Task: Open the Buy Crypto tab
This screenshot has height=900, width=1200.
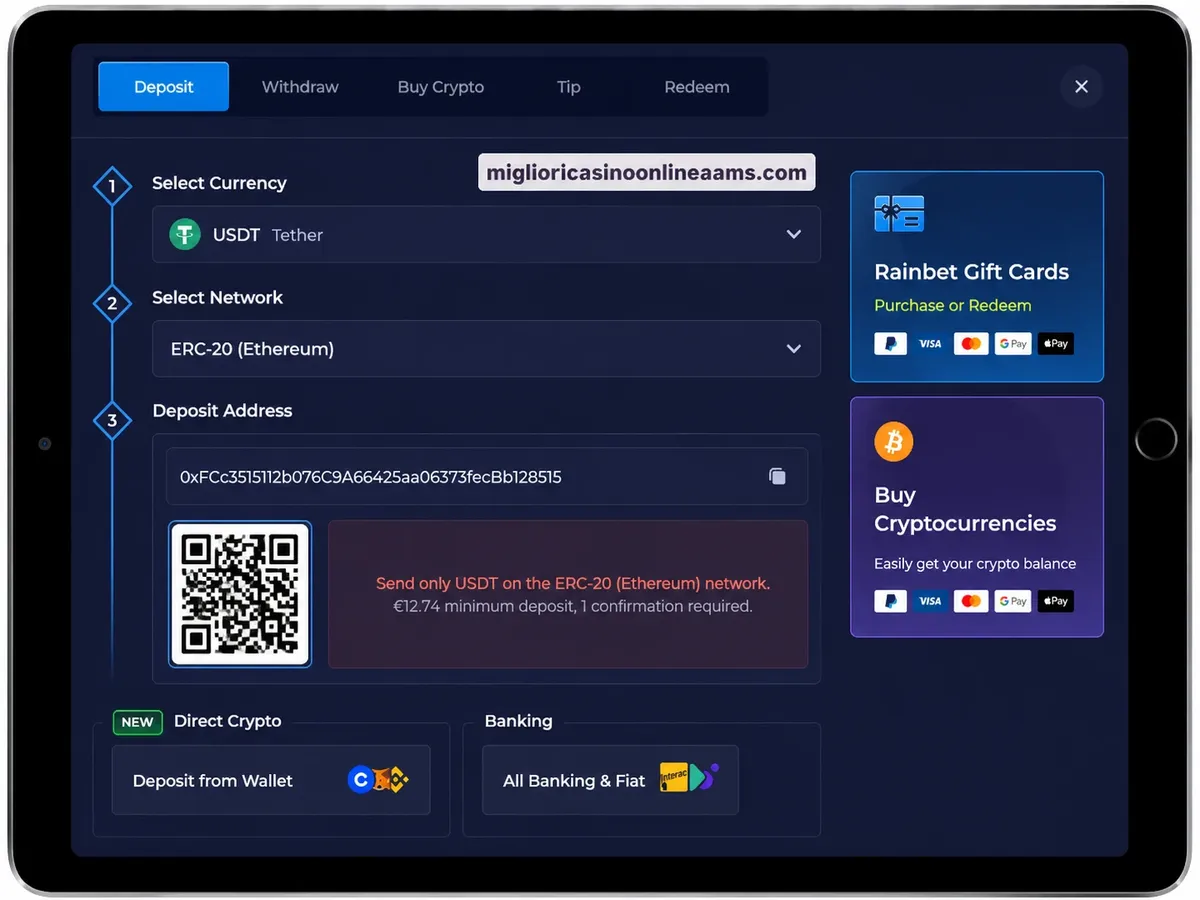Action: 441,87
